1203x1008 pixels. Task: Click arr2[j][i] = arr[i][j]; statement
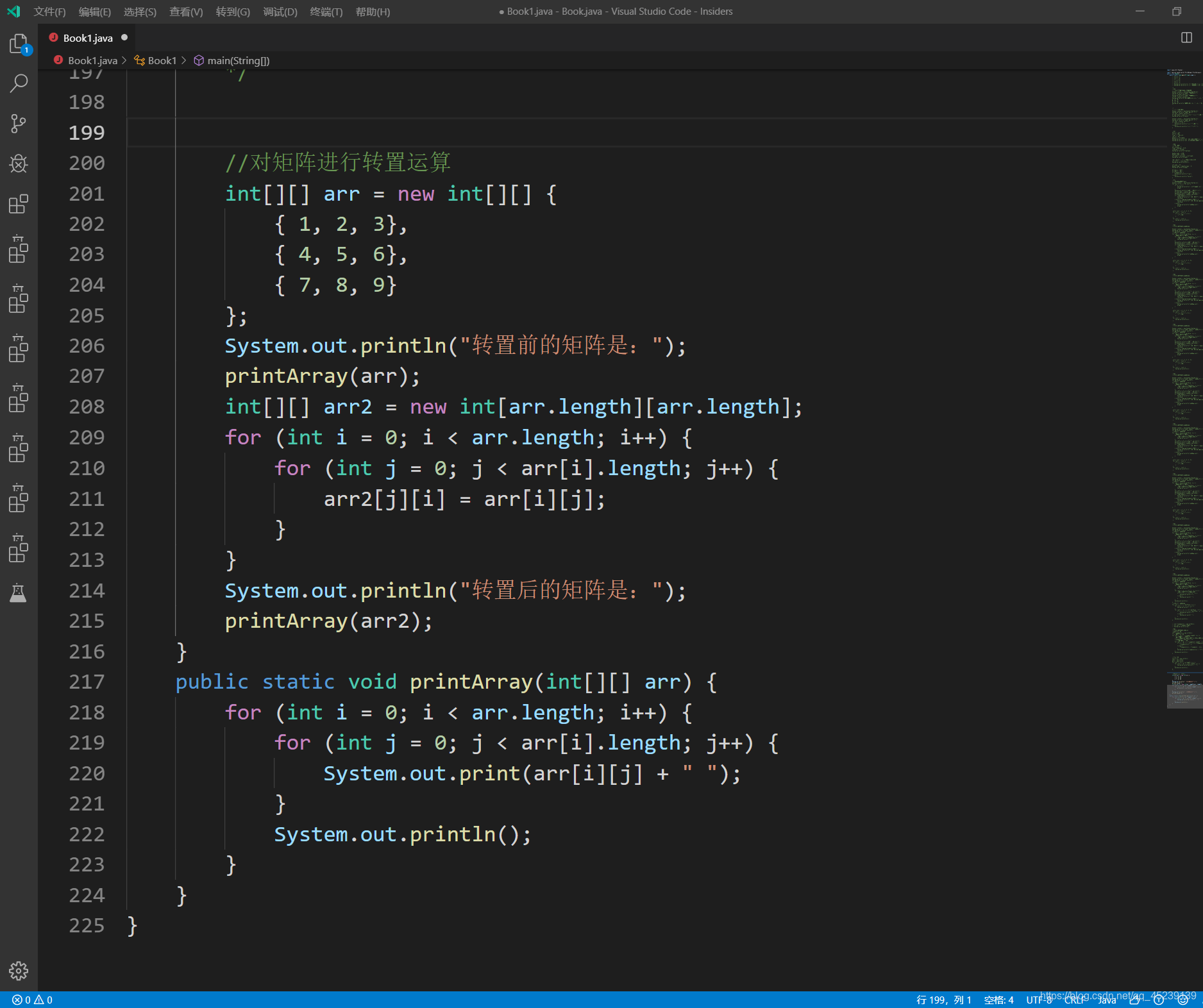click(464, 499)
